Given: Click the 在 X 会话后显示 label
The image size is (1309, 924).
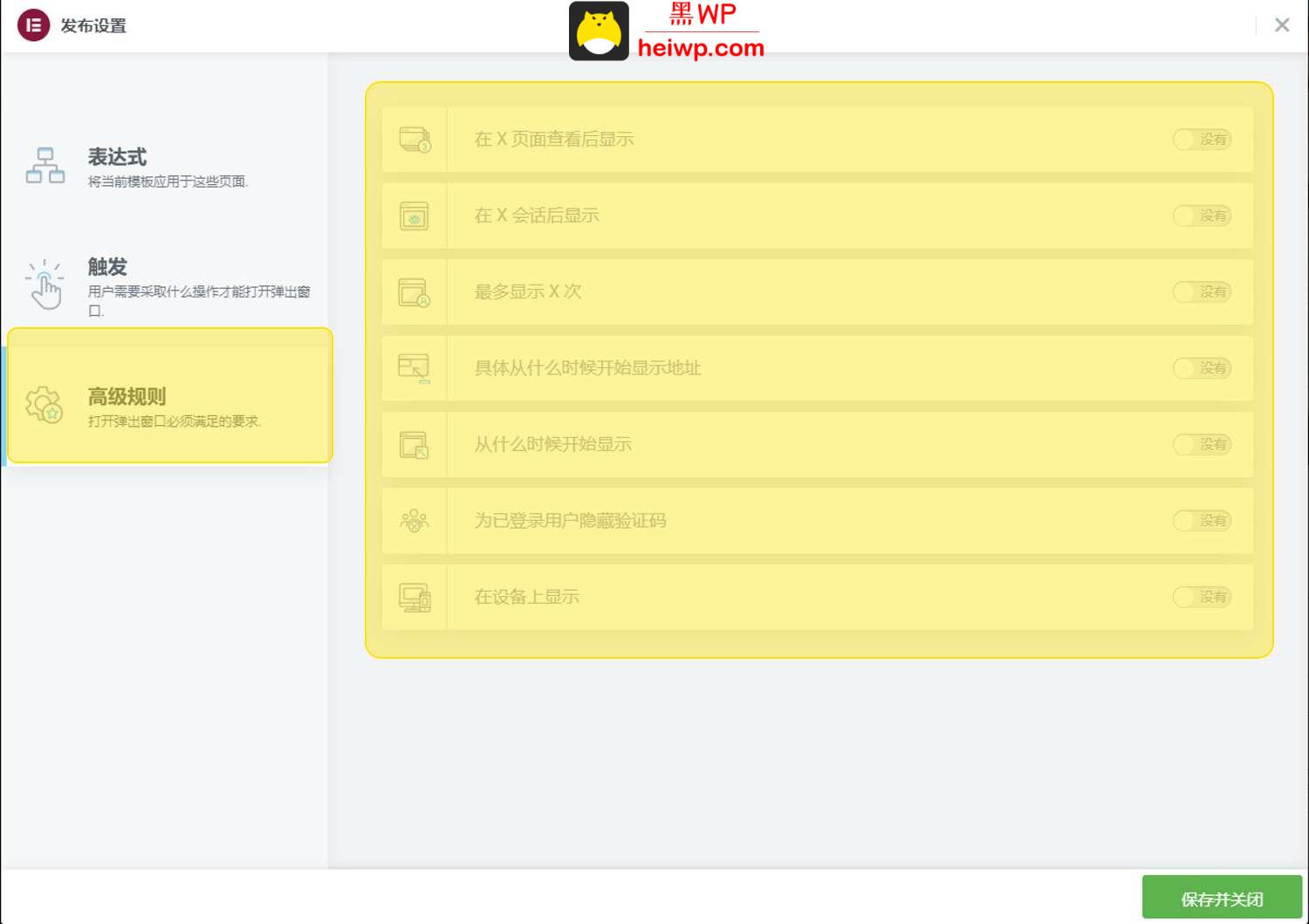Looking at the screenshot, I should pyautogui.click(x=537, y=216).
